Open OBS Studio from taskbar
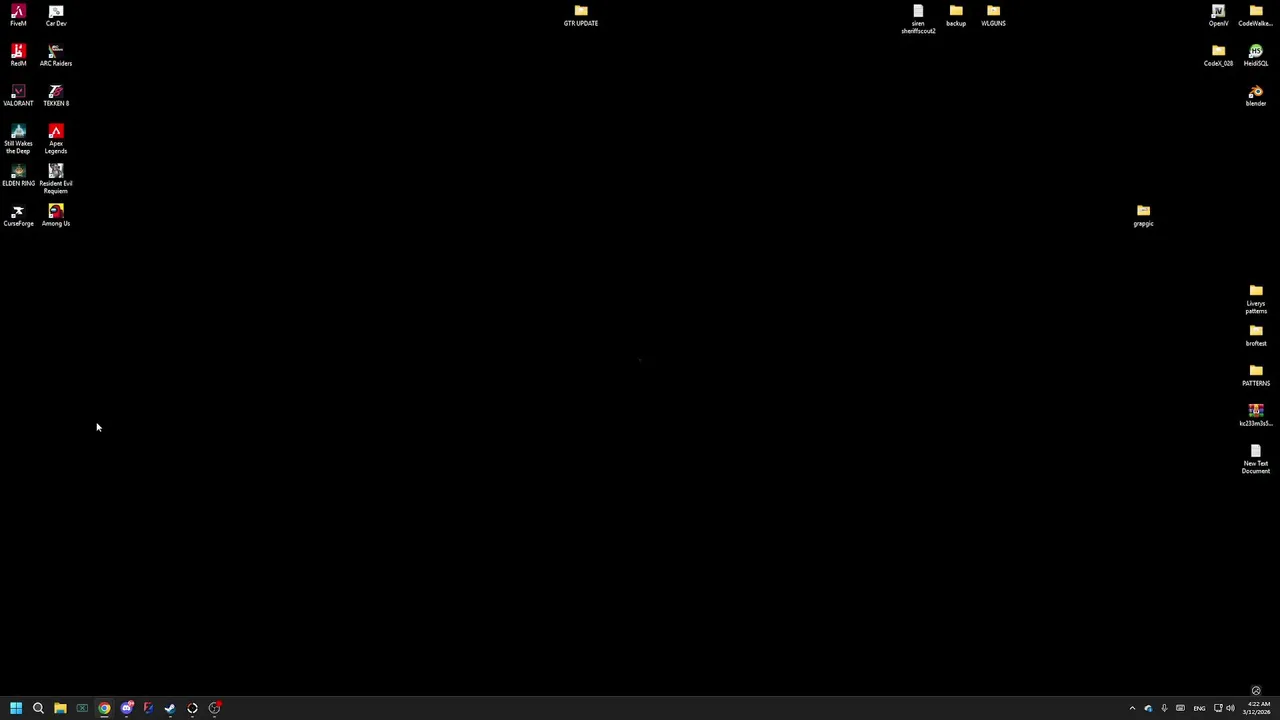 coord(214,708)
